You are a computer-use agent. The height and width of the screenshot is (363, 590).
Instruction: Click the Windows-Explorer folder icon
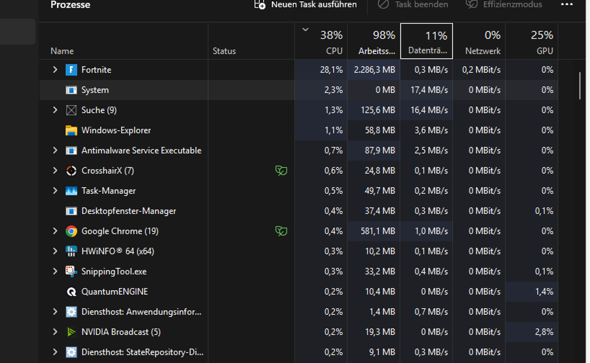click(71, 130)
